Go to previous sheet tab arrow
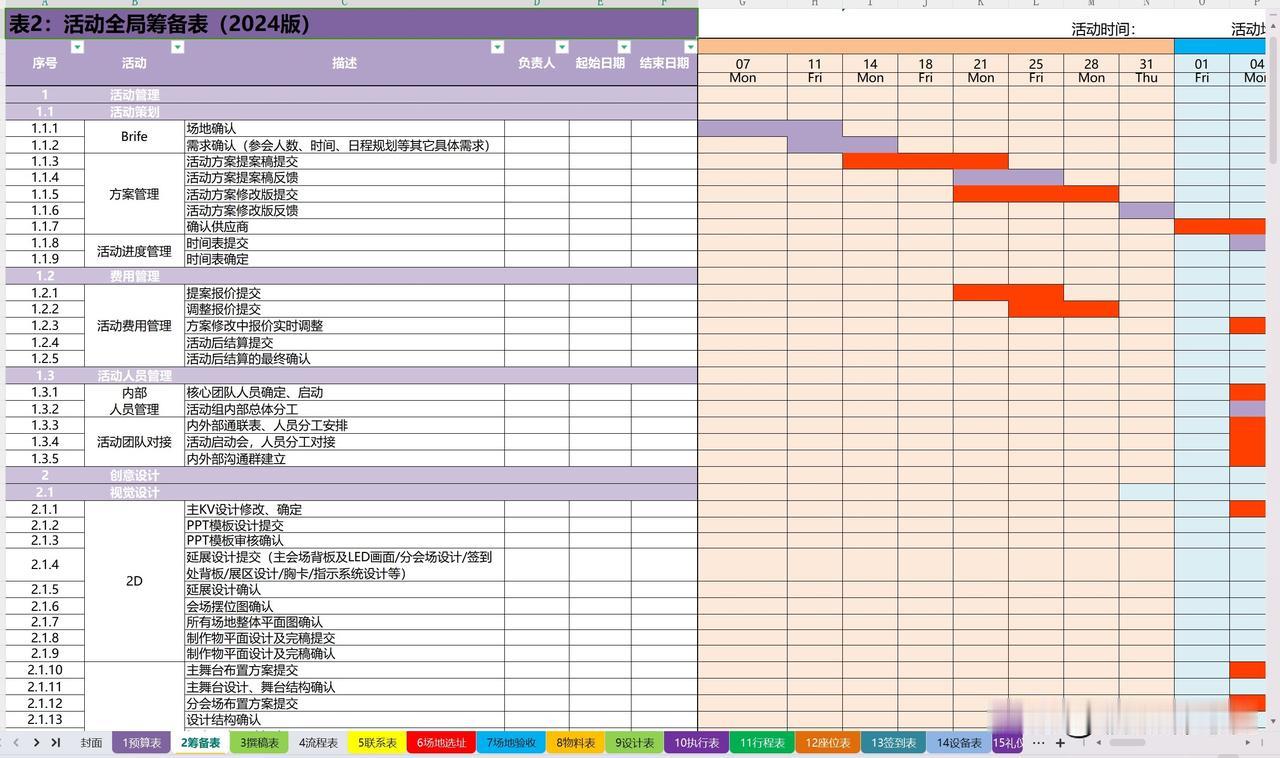 pos(14,742)
